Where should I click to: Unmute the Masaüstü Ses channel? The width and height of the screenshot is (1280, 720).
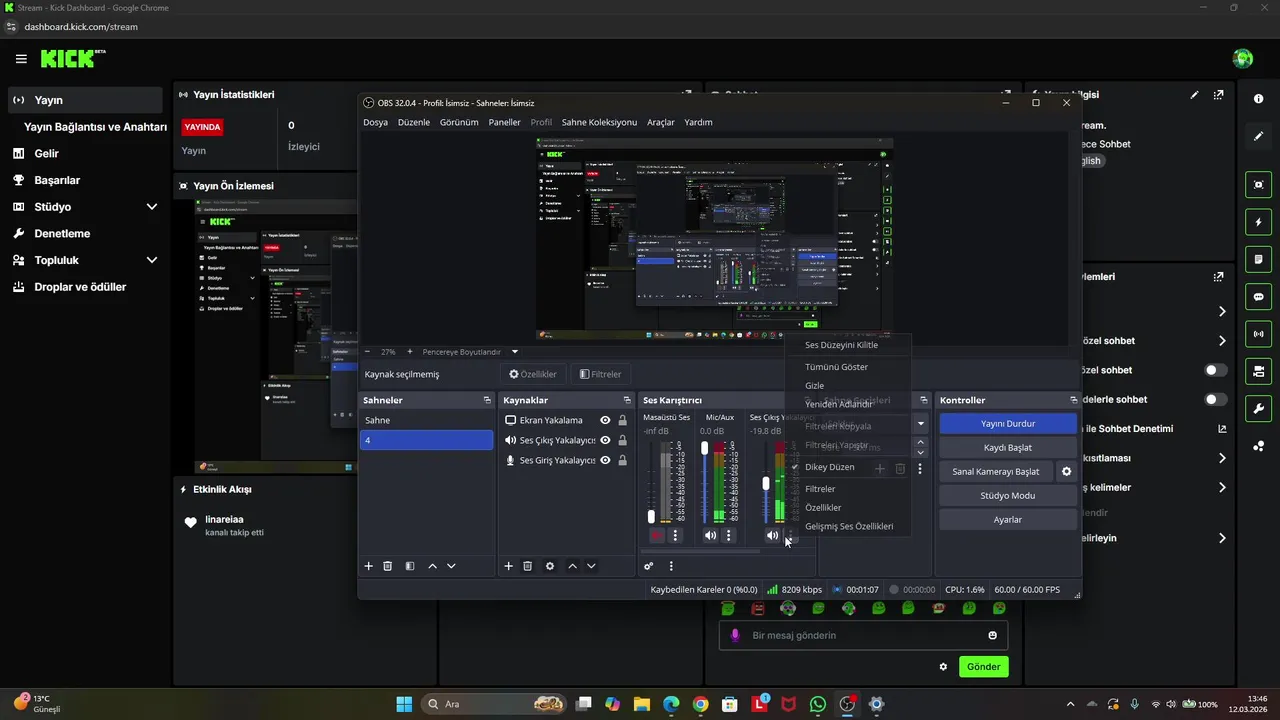coord(656,536)
